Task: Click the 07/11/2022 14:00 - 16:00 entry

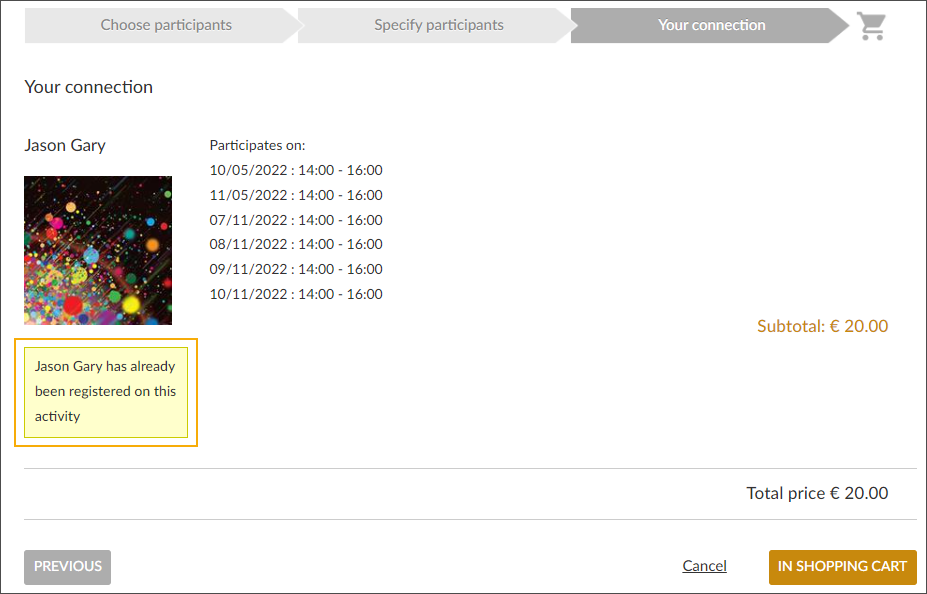Action: pos(296,219)
